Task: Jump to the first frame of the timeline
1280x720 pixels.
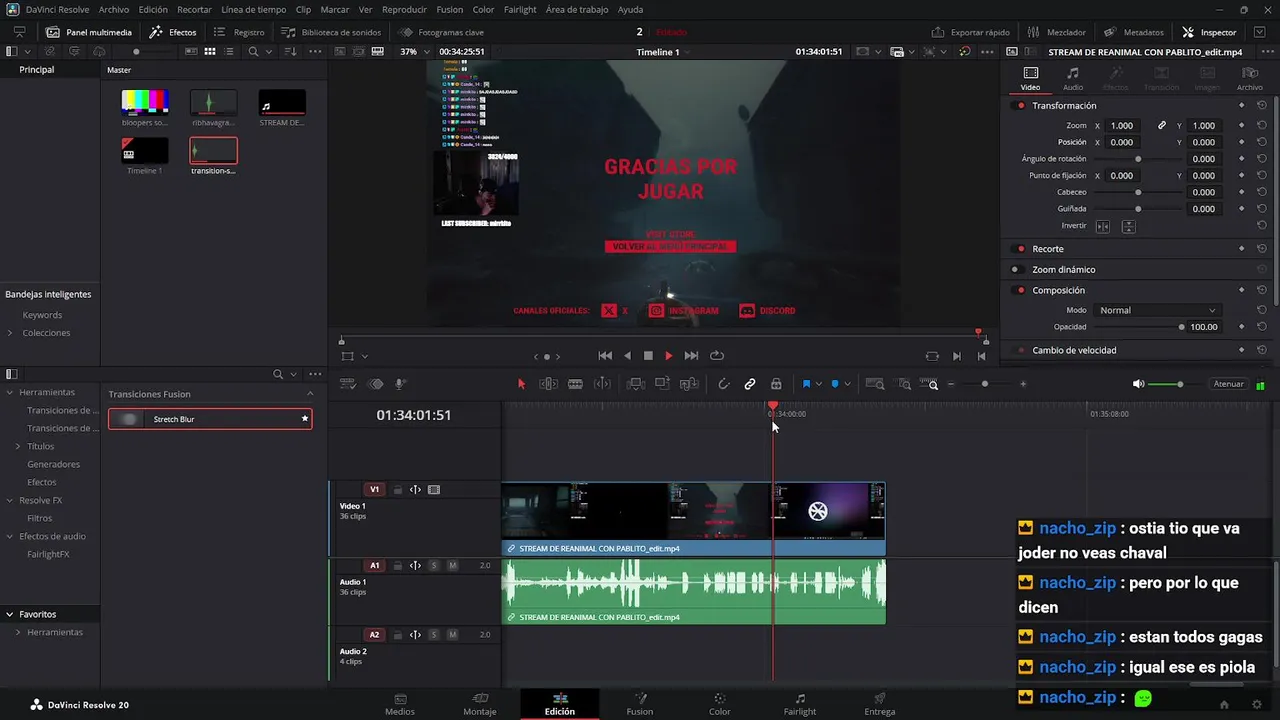Action: 605,356
